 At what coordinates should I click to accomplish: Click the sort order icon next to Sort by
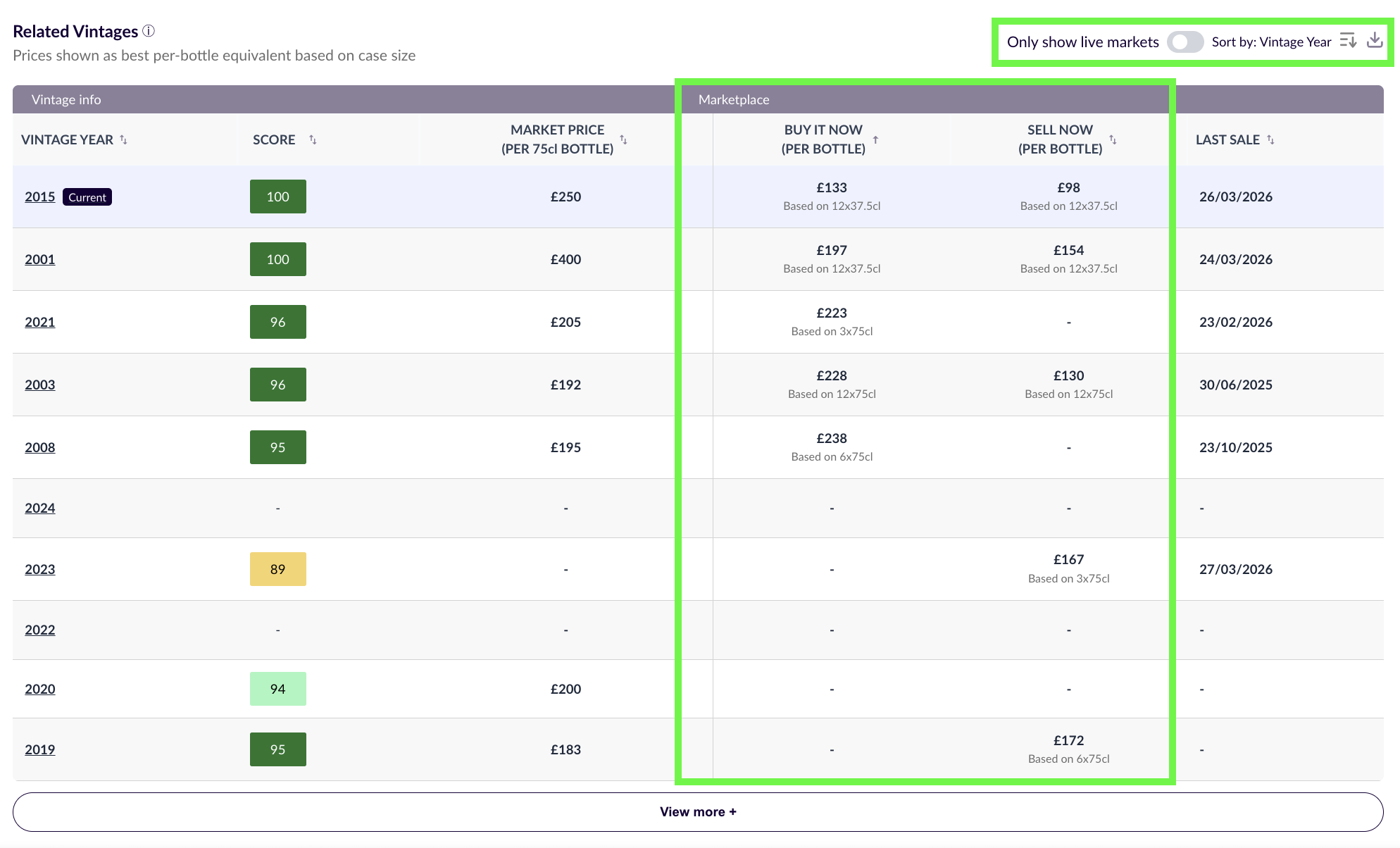pyautogui.click(x=1347, y=40)
